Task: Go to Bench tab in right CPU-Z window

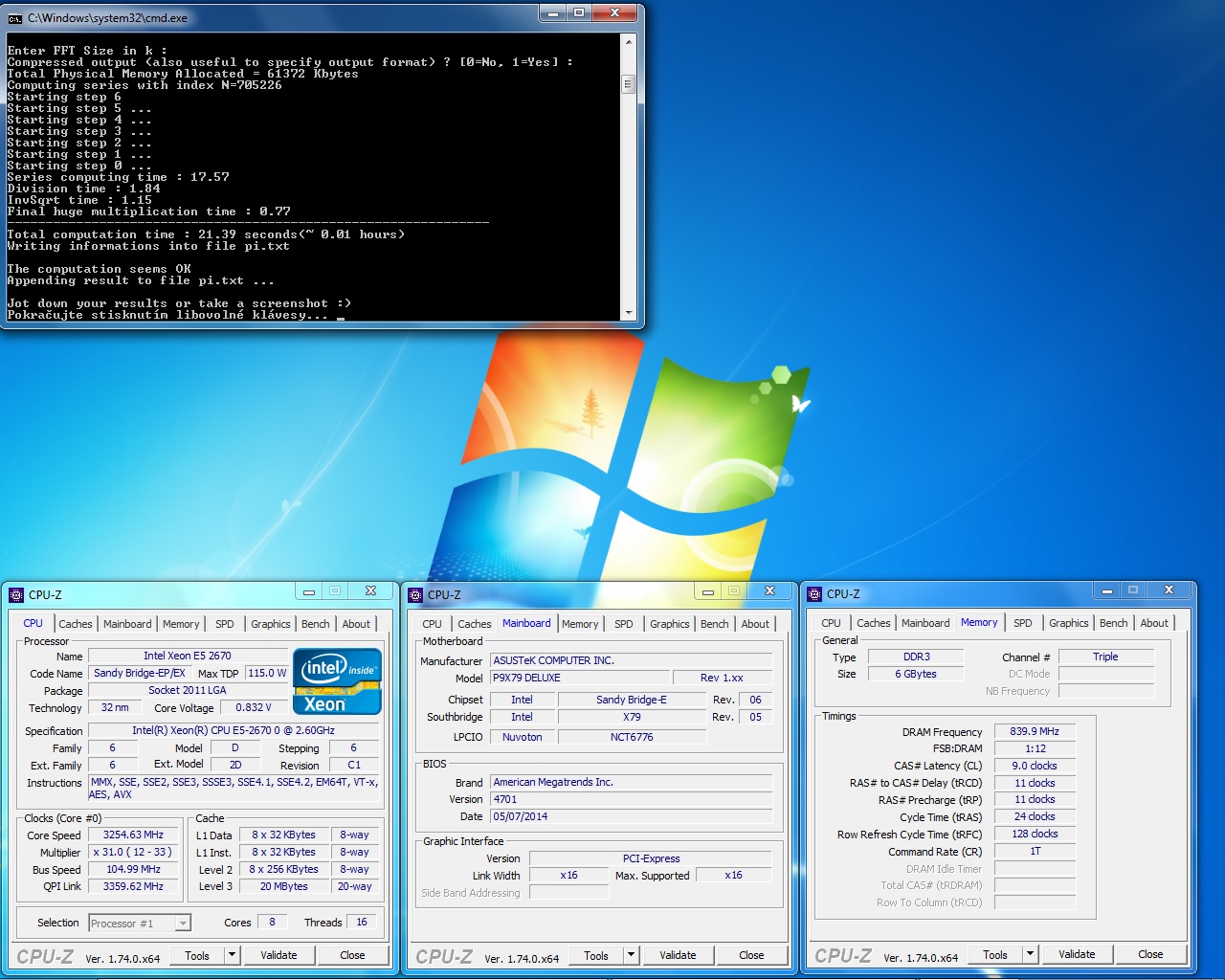Action: tap(1114, 623)
